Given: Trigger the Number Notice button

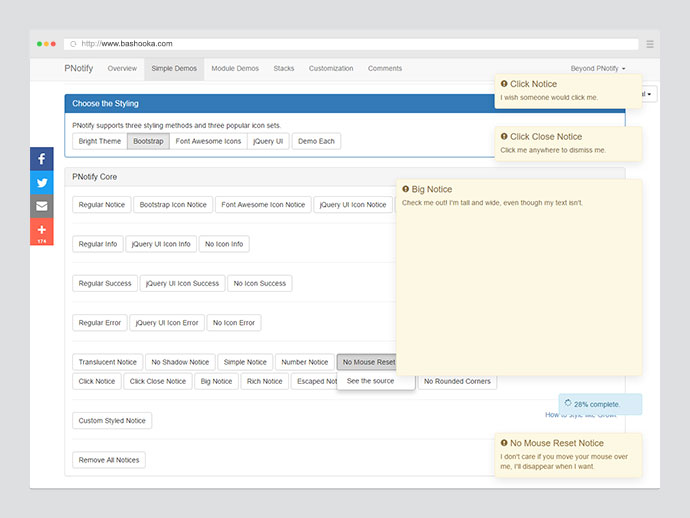Looking at the screenshot, I should click(x=305, y=362).
